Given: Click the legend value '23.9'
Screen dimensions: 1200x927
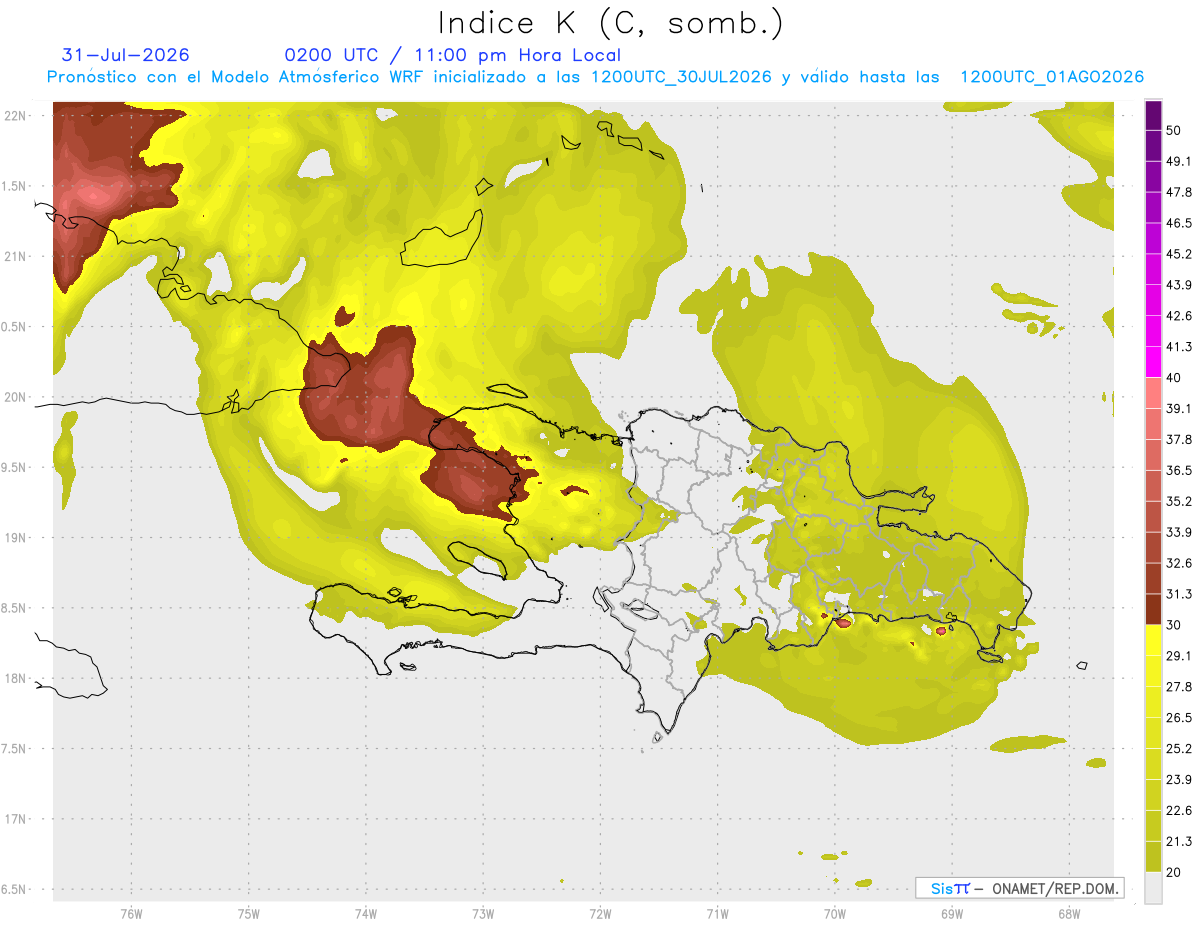Looking at the screenshot, I should click(x=1179, y=780).
